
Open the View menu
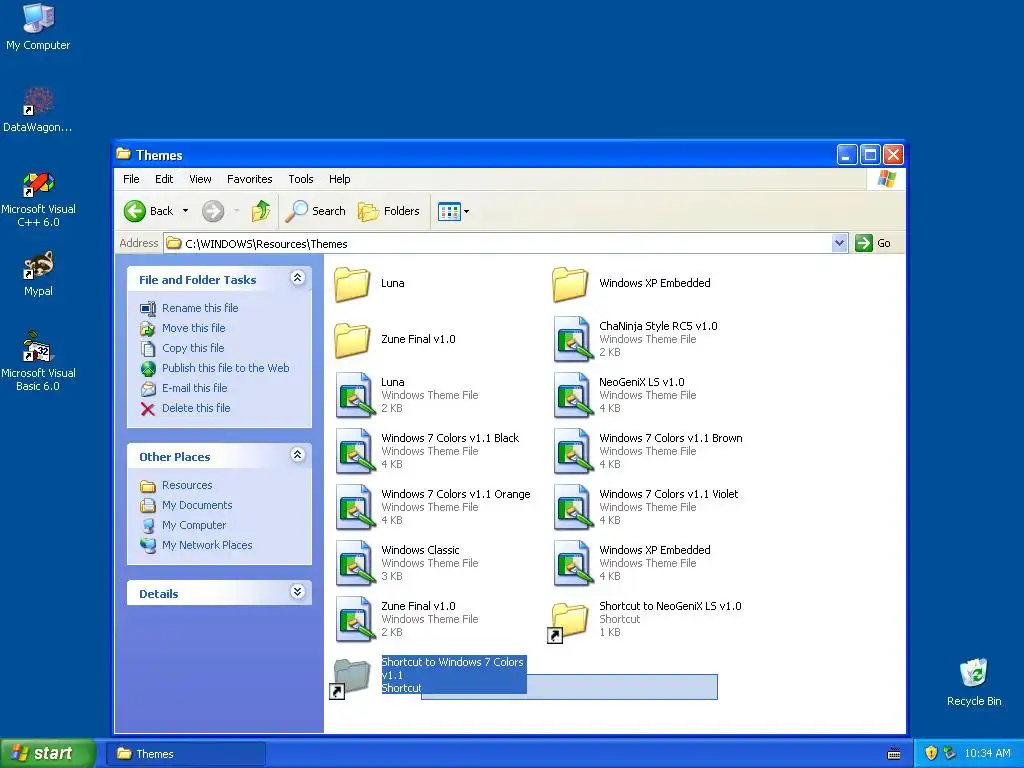200,179
